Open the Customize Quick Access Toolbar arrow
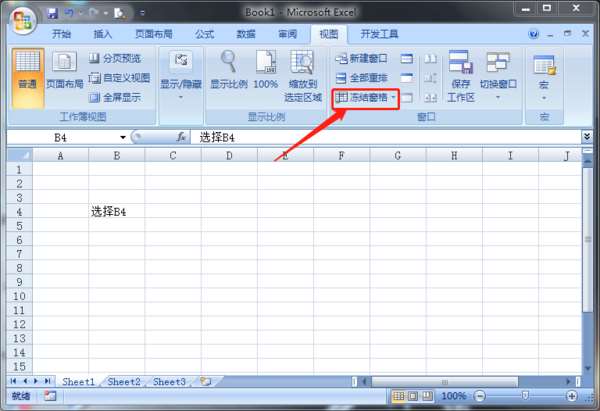600x411 pixels. (142, 13)
